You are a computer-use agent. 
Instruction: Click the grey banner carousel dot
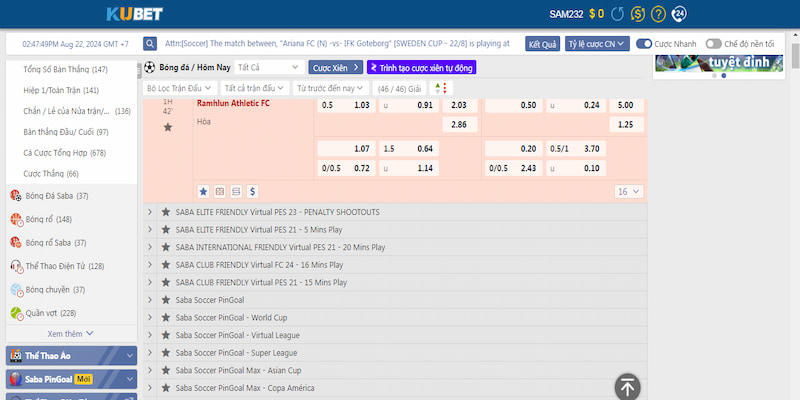(x=714, y=76)
